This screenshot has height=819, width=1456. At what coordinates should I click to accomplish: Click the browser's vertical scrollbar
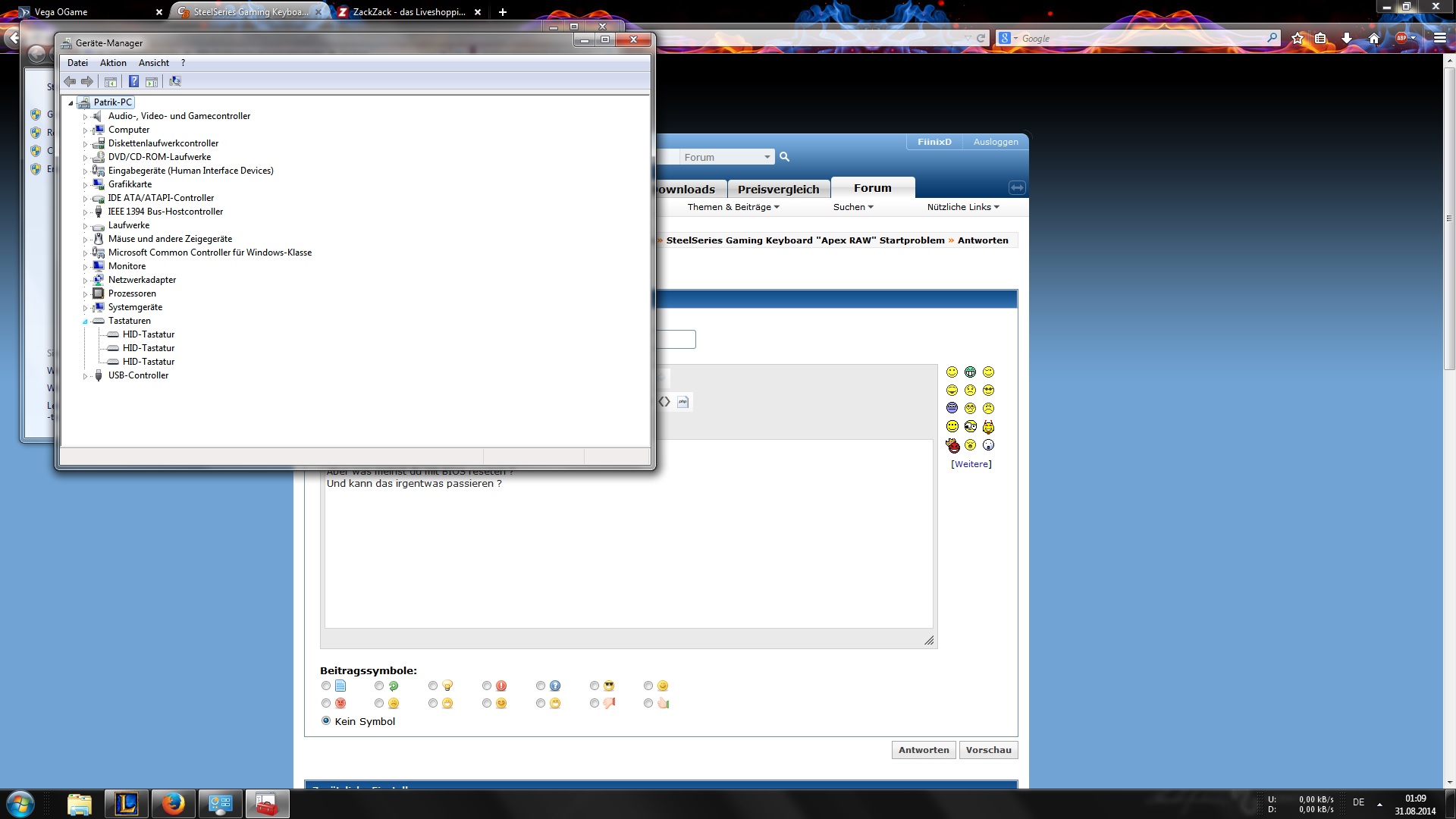(x=1448, y=220)
